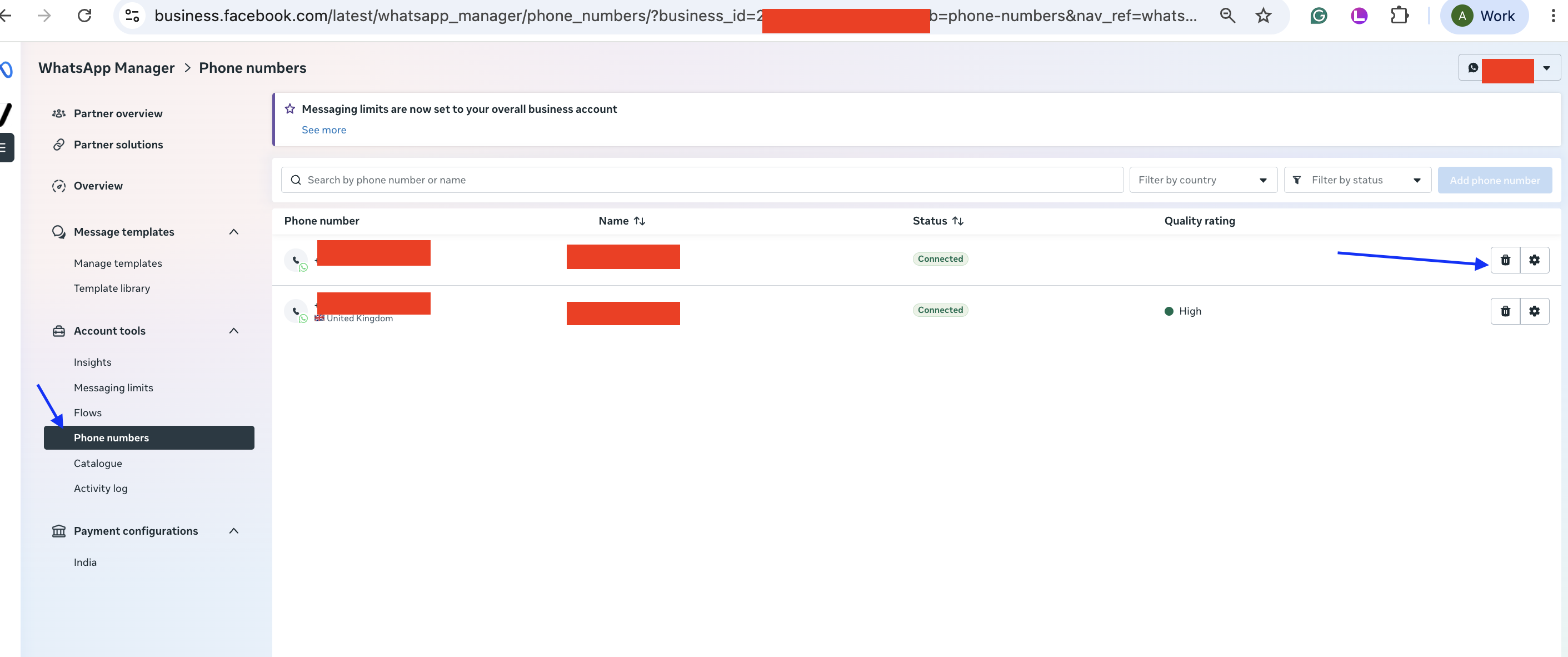1568x657 pixels.
Task: Open Catalogue in the sidebar
Action: [x=97, y=464]
